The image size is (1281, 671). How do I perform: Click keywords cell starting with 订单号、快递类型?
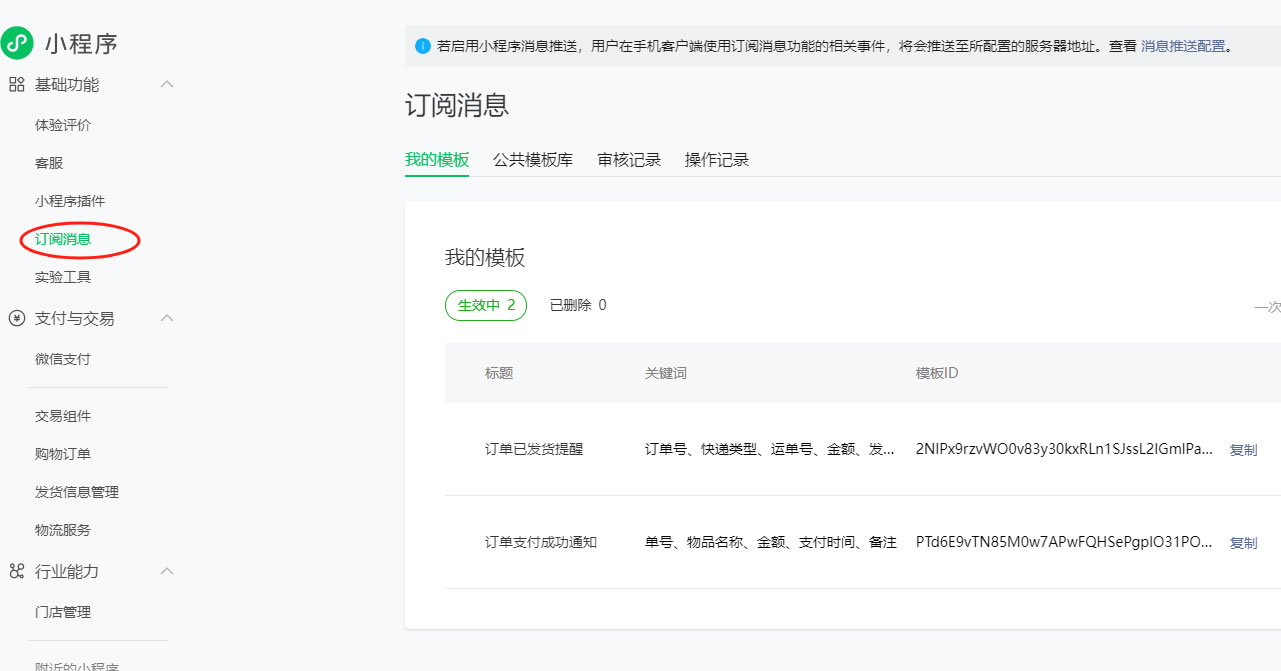pyautogui.click(x=770, y=450)
